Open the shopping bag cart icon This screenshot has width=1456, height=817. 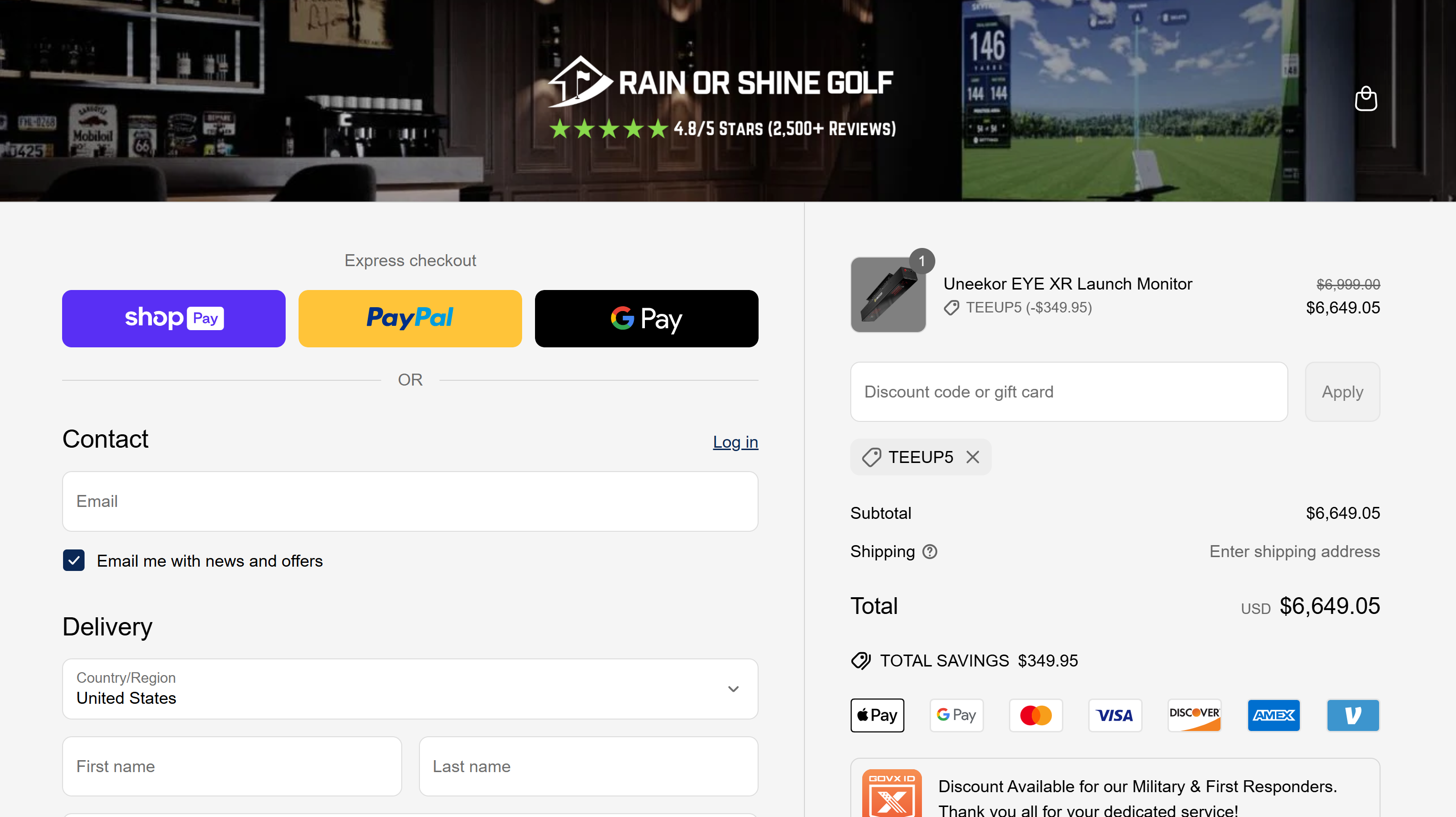1366,99
